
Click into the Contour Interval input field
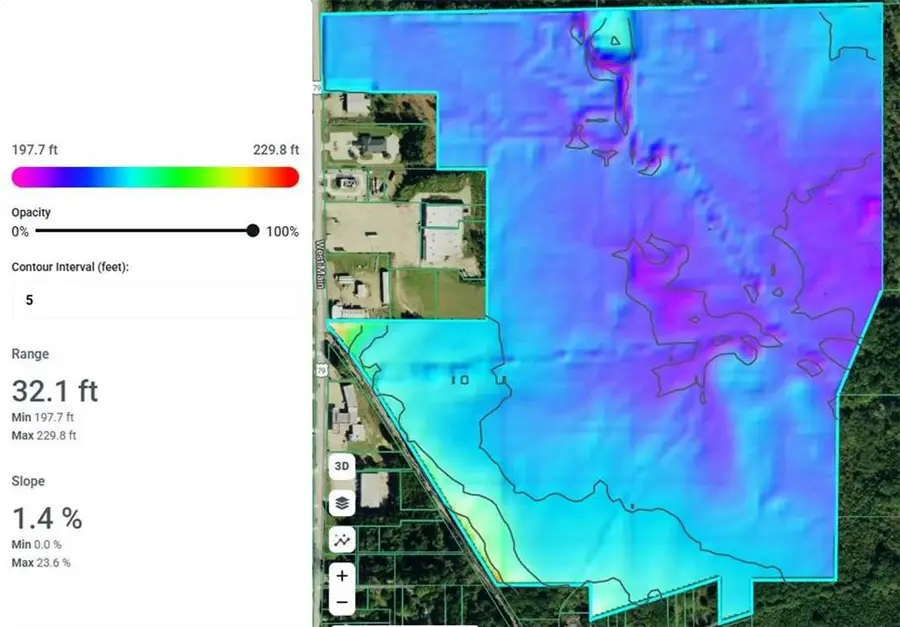[x=155, y=299]
